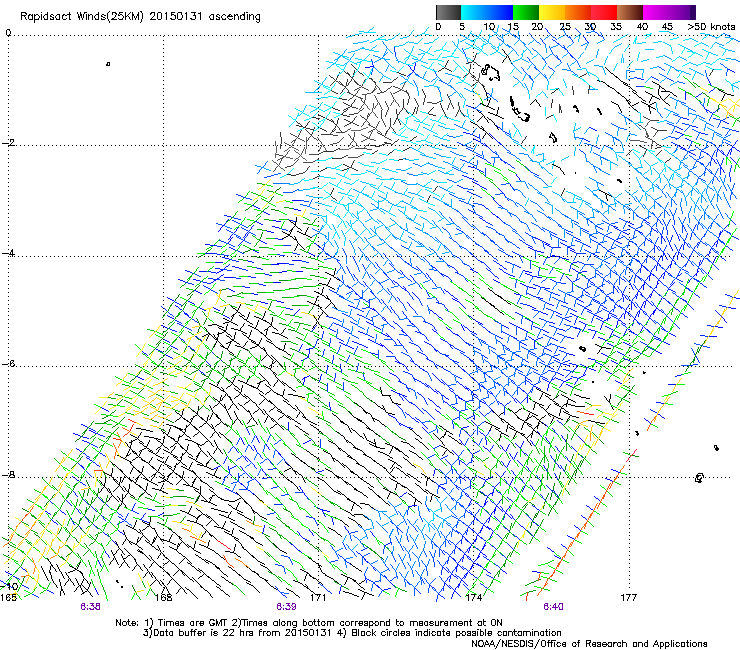Viewport: 740px width, 650px height.
Task: Click the '25' label under the color legend
Action: pos(565,26)
